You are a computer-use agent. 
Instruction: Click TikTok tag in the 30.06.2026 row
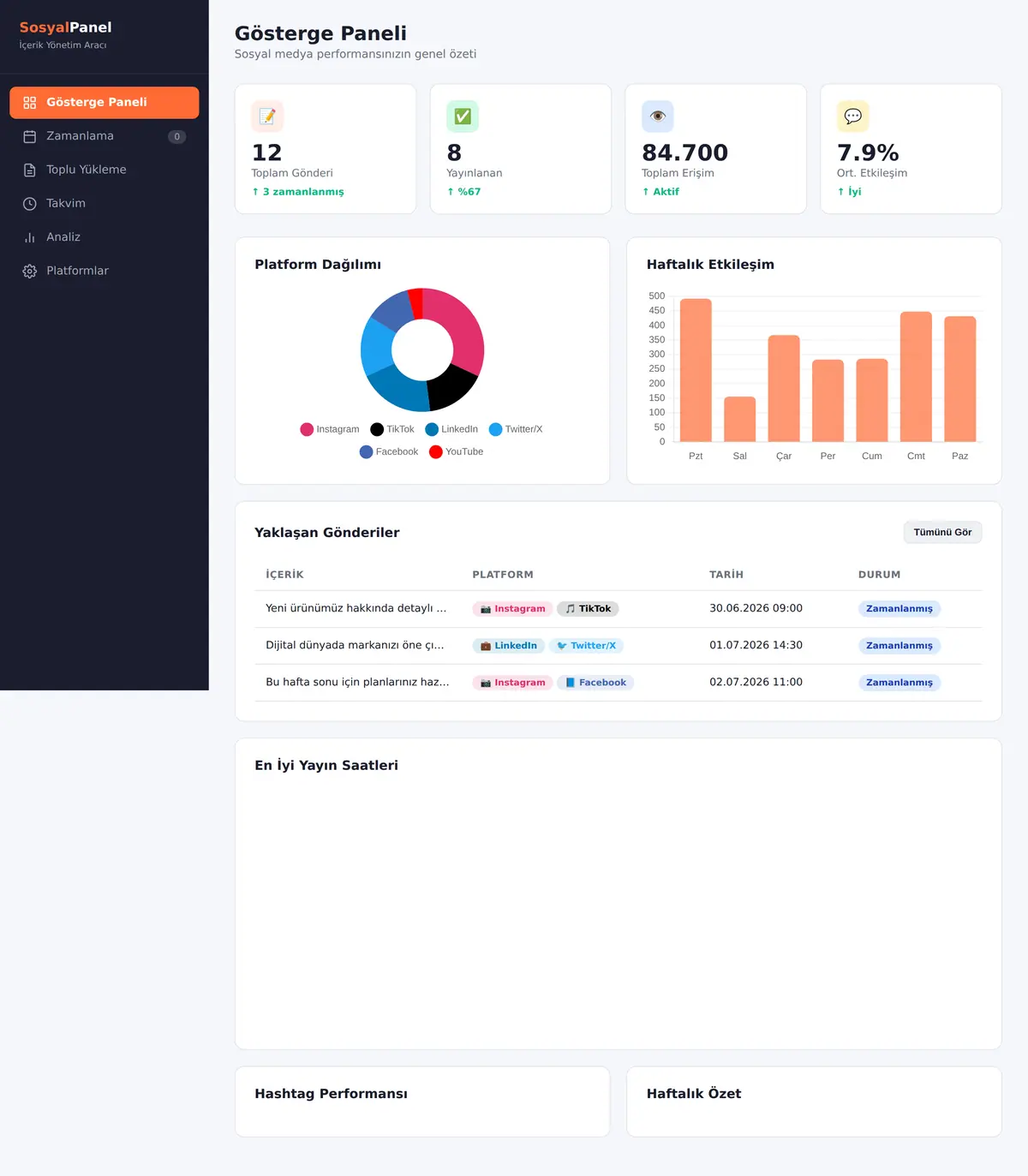tap(588, 609)
